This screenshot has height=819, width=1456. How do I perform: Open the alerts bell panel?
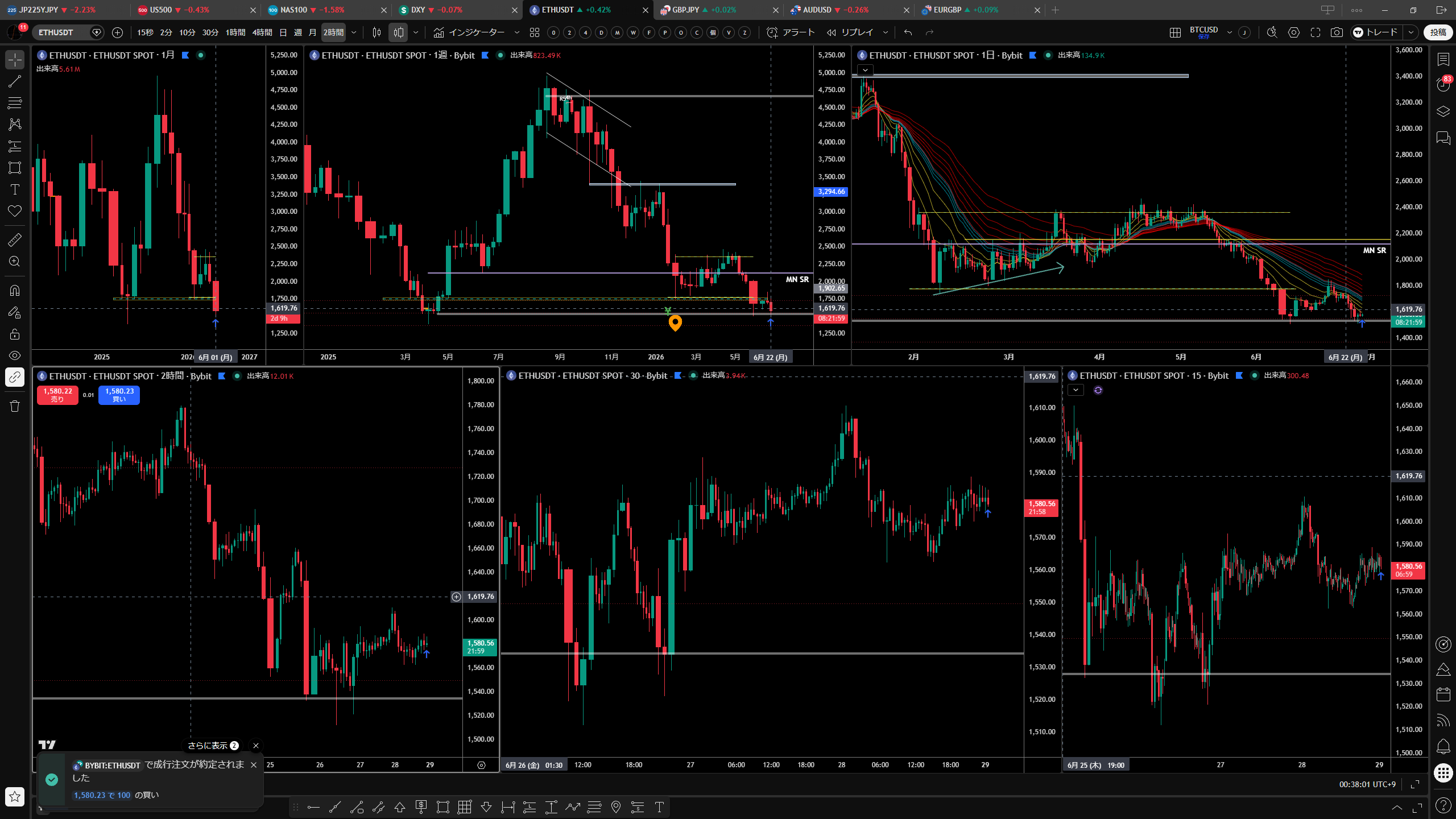[1443, 746]
